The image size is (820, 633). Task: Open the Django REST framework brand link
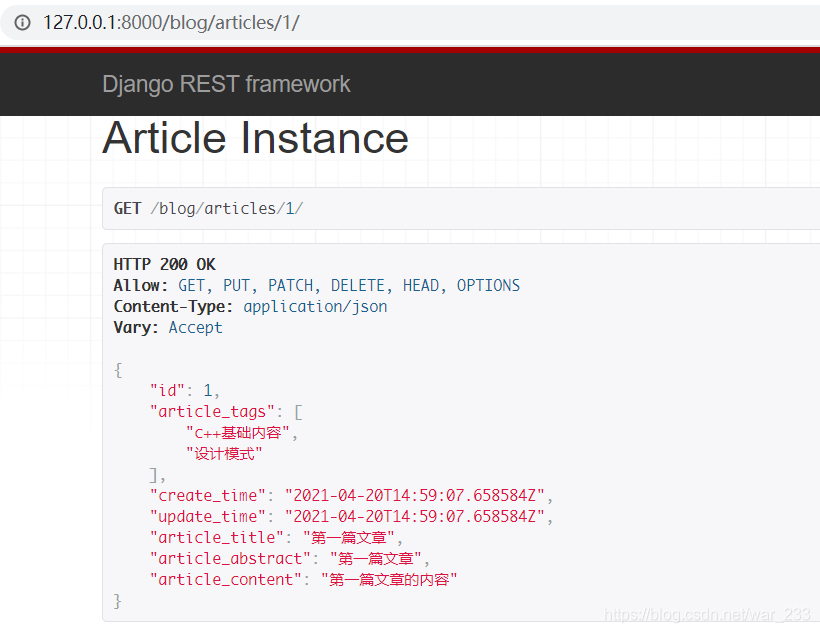click(x=226, y=84)
